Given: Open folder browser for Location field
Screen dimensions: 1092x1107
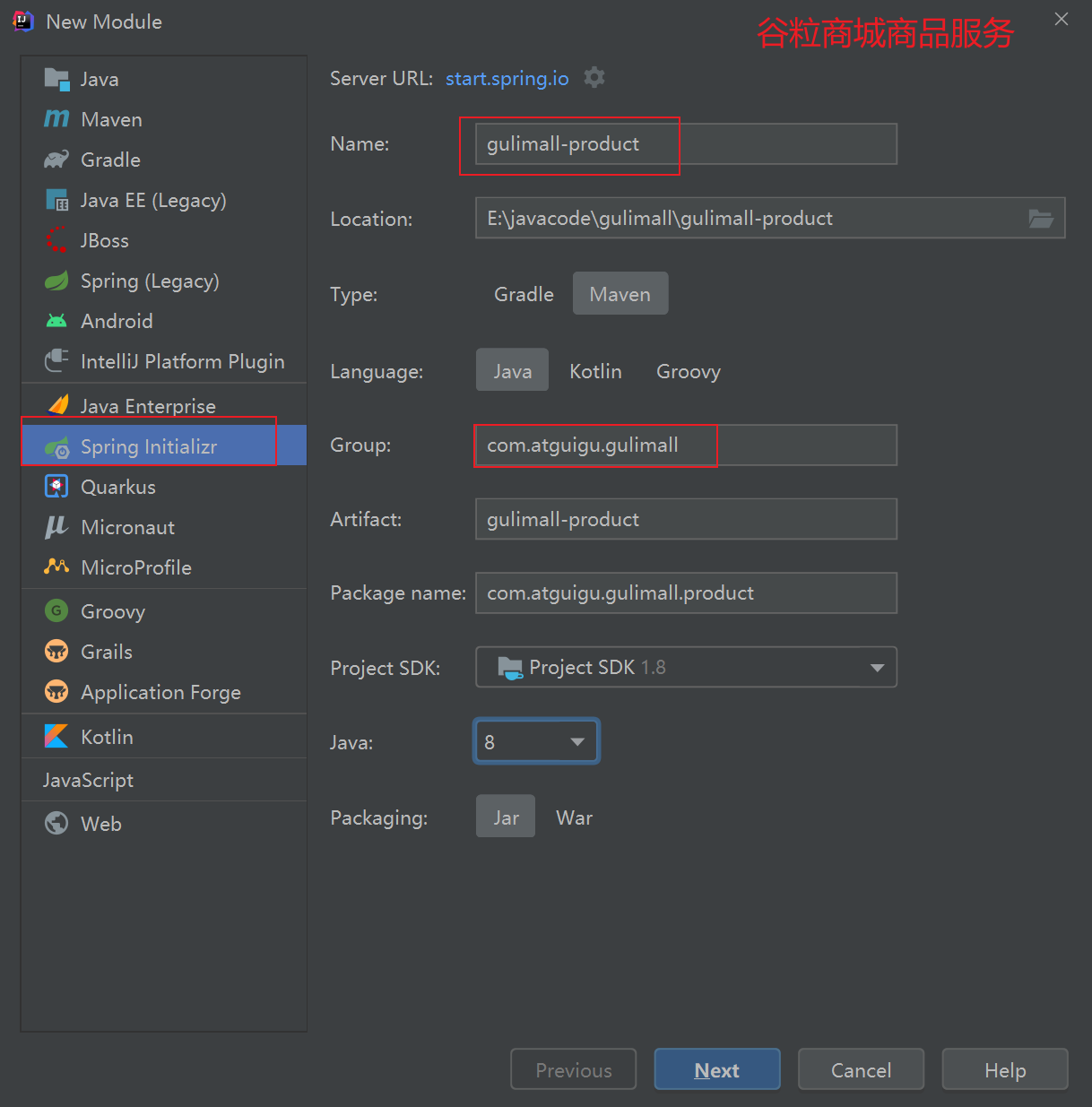Looking at the screenshot, I should [1041, 218].
